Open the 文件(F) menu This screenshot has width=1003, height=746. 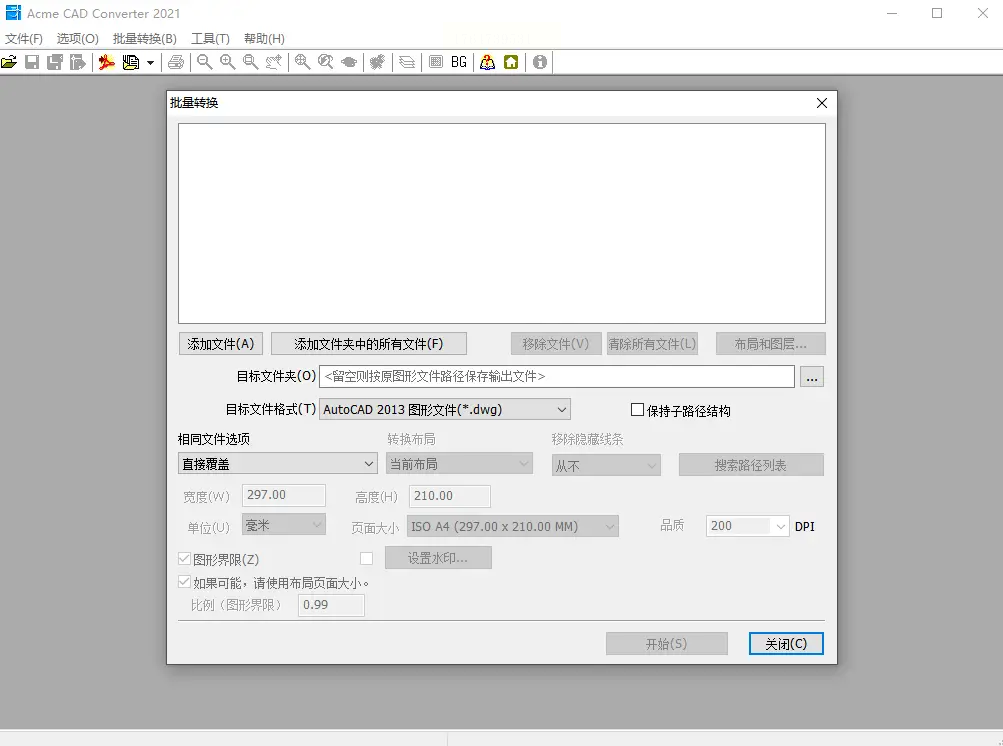pyautogui.click(x=24, y=38)
